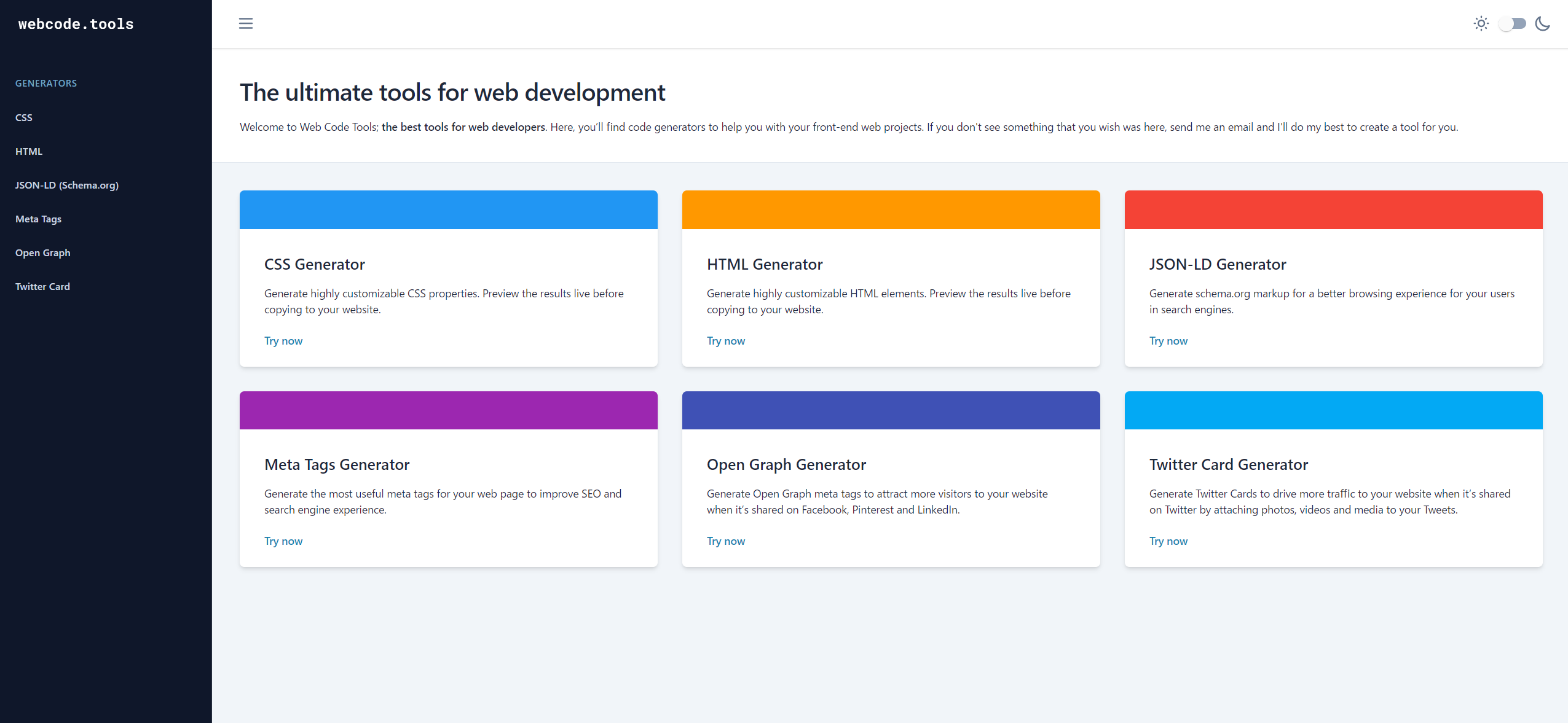Click Try now under Twitter Card Generator
This screenshot has height=723, width=1568.
pos(1168,541)
